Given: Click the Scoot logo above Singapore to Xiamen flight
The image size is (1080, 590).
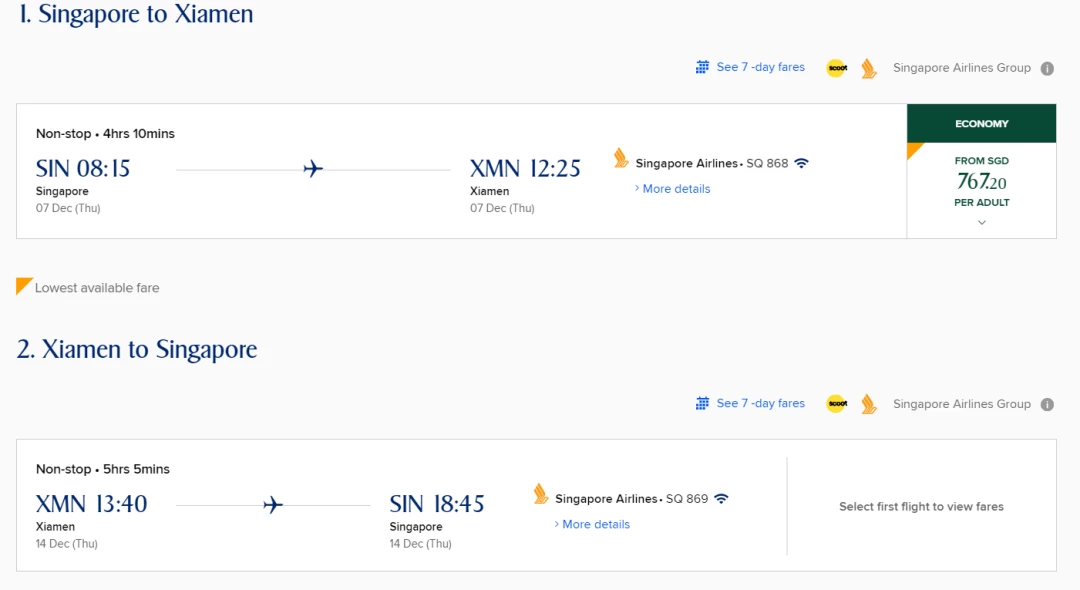Looking at the screenshot, I should (837, 67).
